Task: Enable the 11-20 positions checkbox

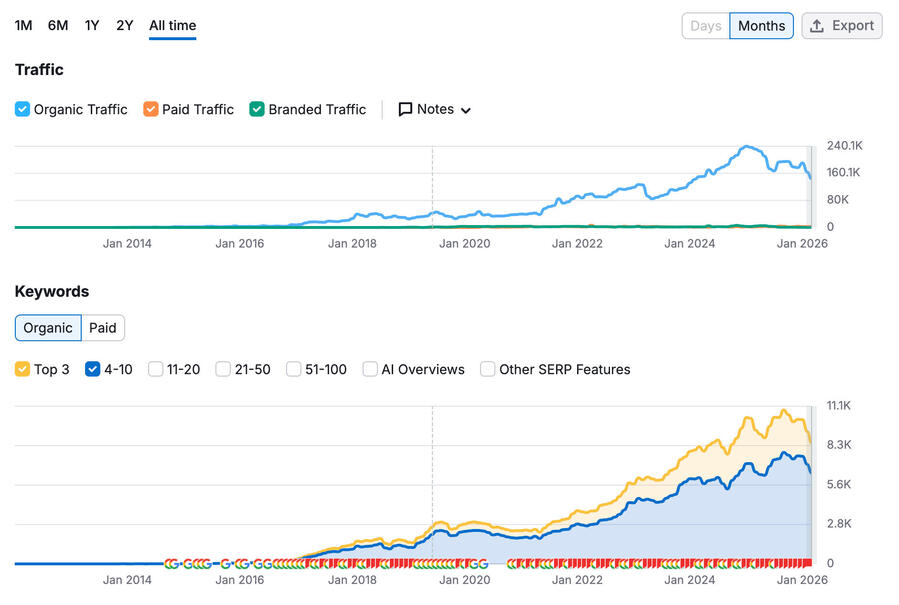Action: (x=156, y=369)
